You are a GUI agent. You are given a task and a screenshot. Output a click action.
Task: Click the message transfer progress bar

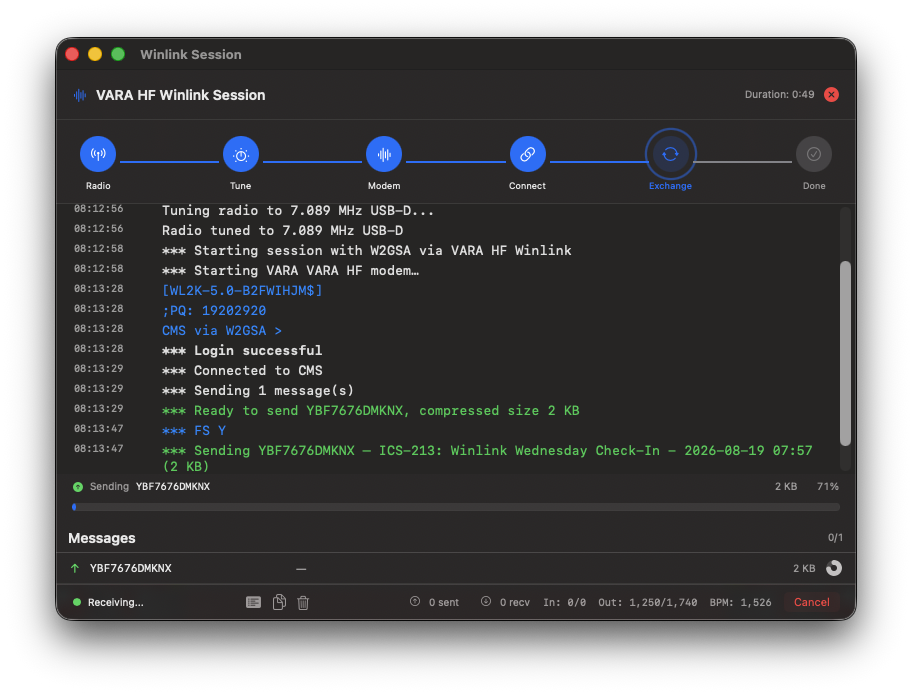coord(456,507)
